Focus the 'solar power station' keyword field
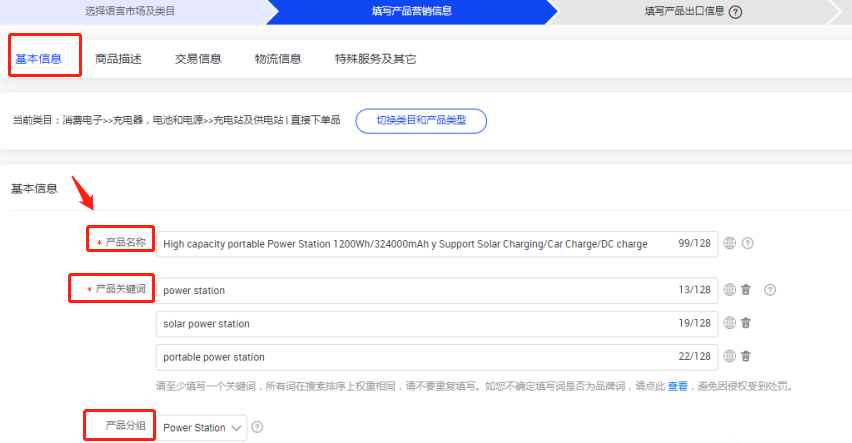The height and width of the screenshot is (443, 852). 437,323
